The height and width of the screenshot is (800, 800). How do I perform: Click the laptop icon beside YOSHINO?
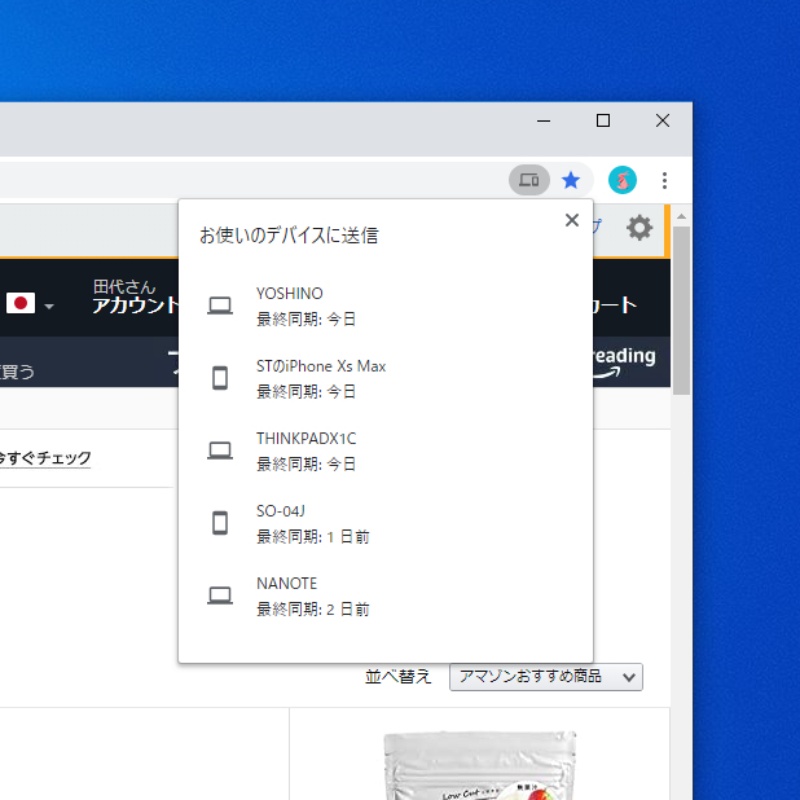click(x=220, y=306)
